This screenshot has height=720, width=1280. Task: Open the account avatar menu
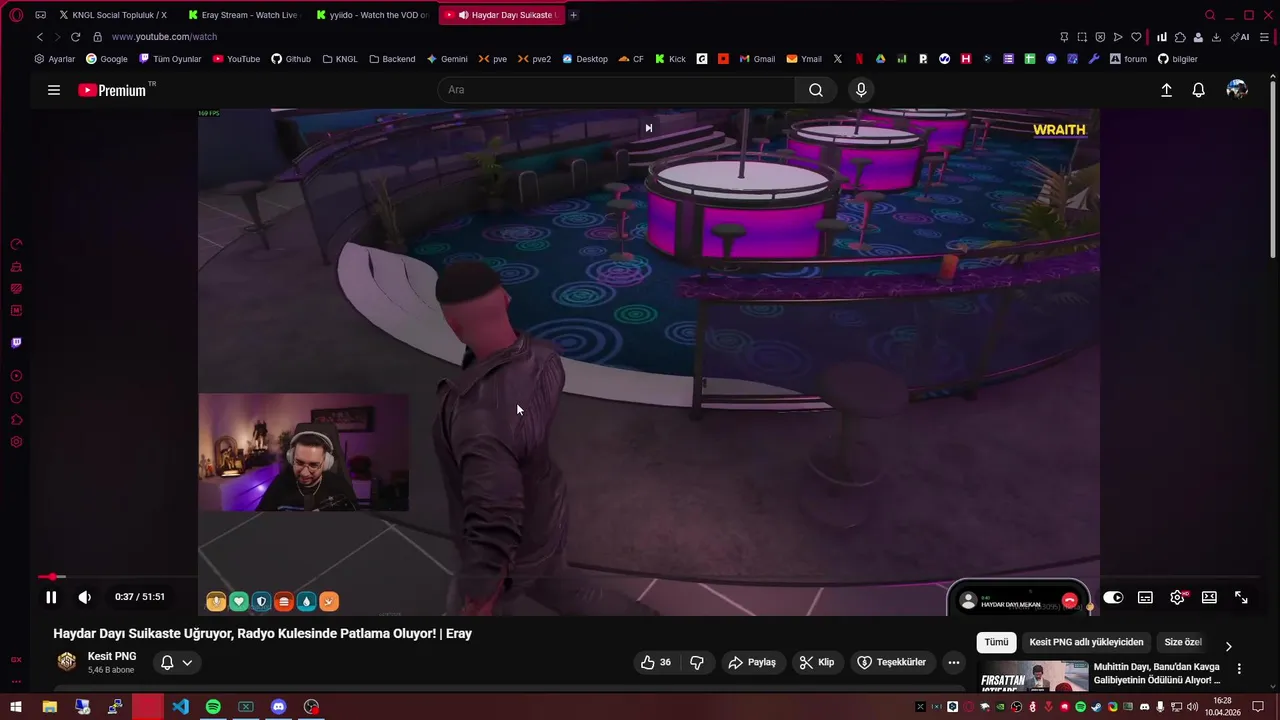1237,90
